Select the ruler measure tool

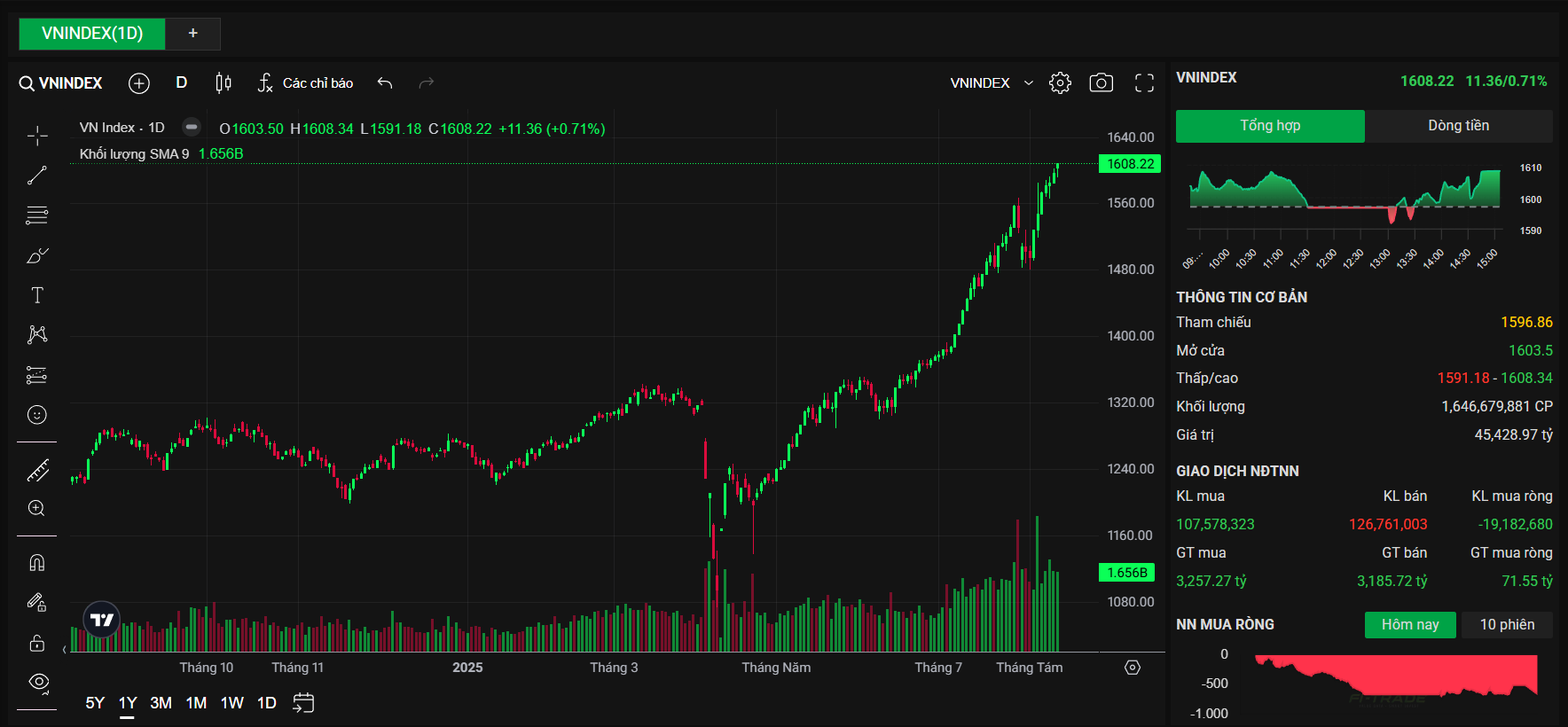(x=37, y=470)
